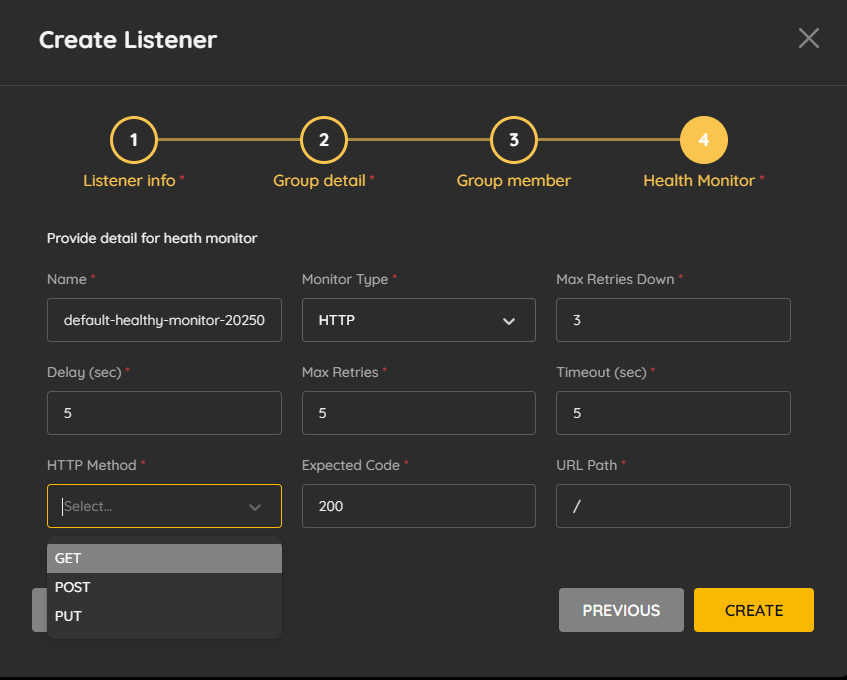This screenshot has width=847, height=680.
Task: Click the Max Retries Down field
Action: (x=673, y=320)
